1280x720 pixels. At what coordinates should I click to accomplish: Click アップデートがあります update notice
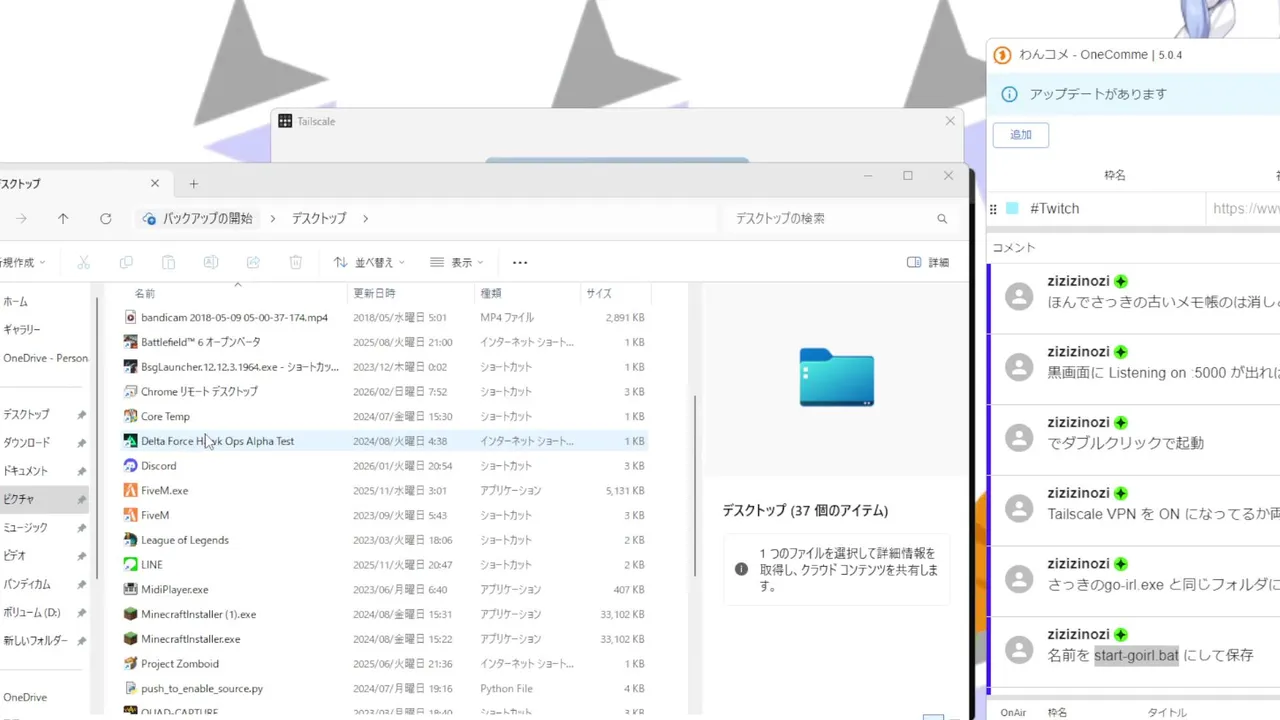(1098, 94)
